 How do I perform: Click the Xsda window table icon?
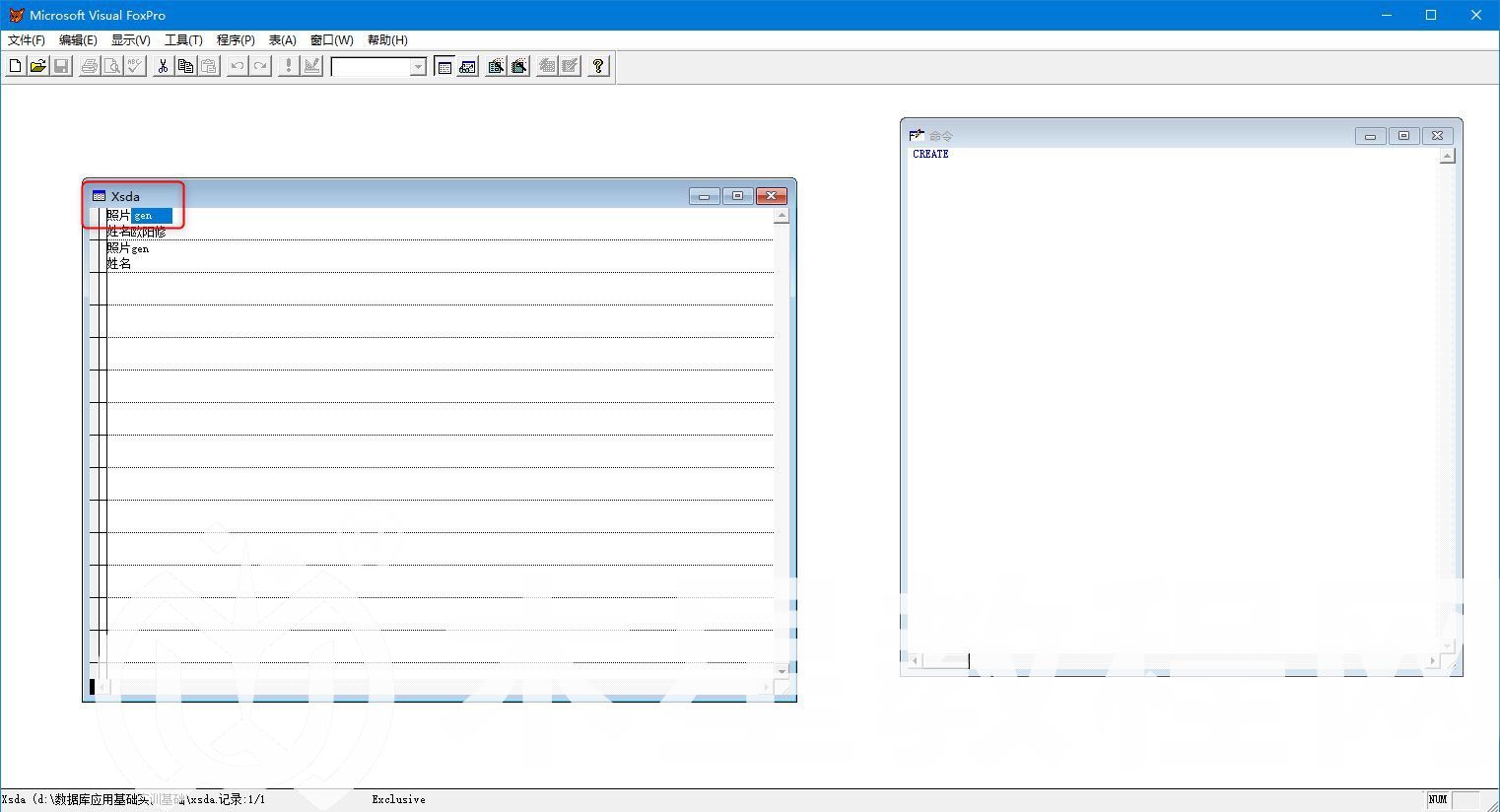[x=99, y=196]
